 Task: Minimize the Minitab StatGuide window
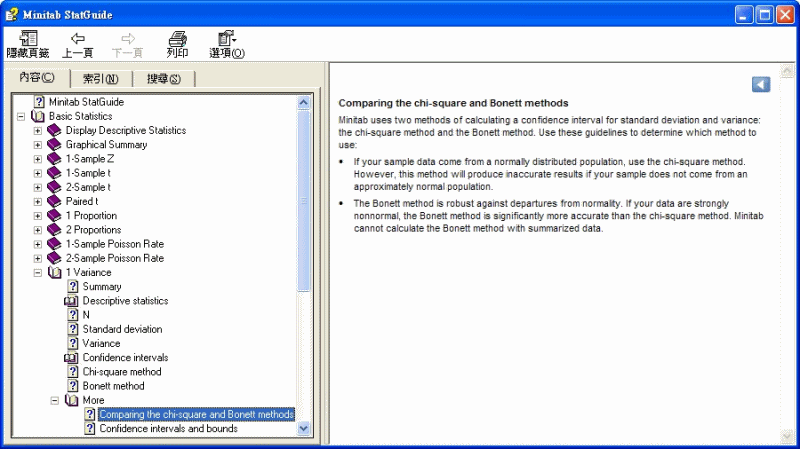744,15
